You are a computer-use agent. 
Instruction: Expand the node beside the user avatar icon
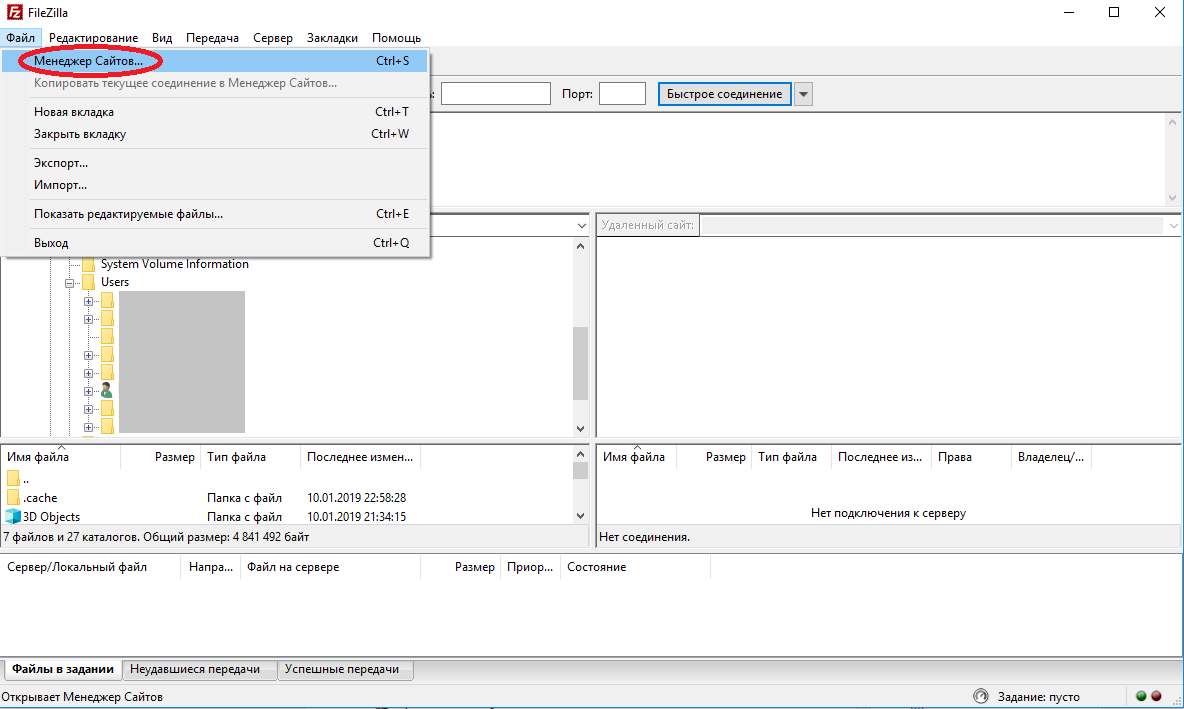(88, 392)
